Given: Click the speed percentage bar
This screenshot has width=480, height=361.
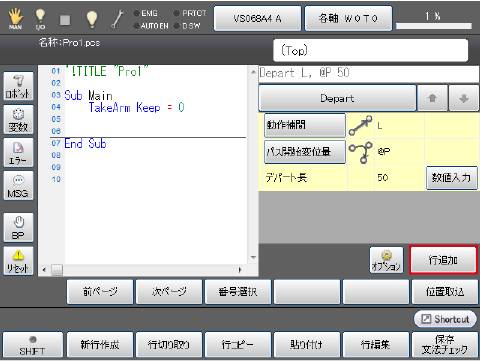Looking at the screenshot, I should [434, 26].
